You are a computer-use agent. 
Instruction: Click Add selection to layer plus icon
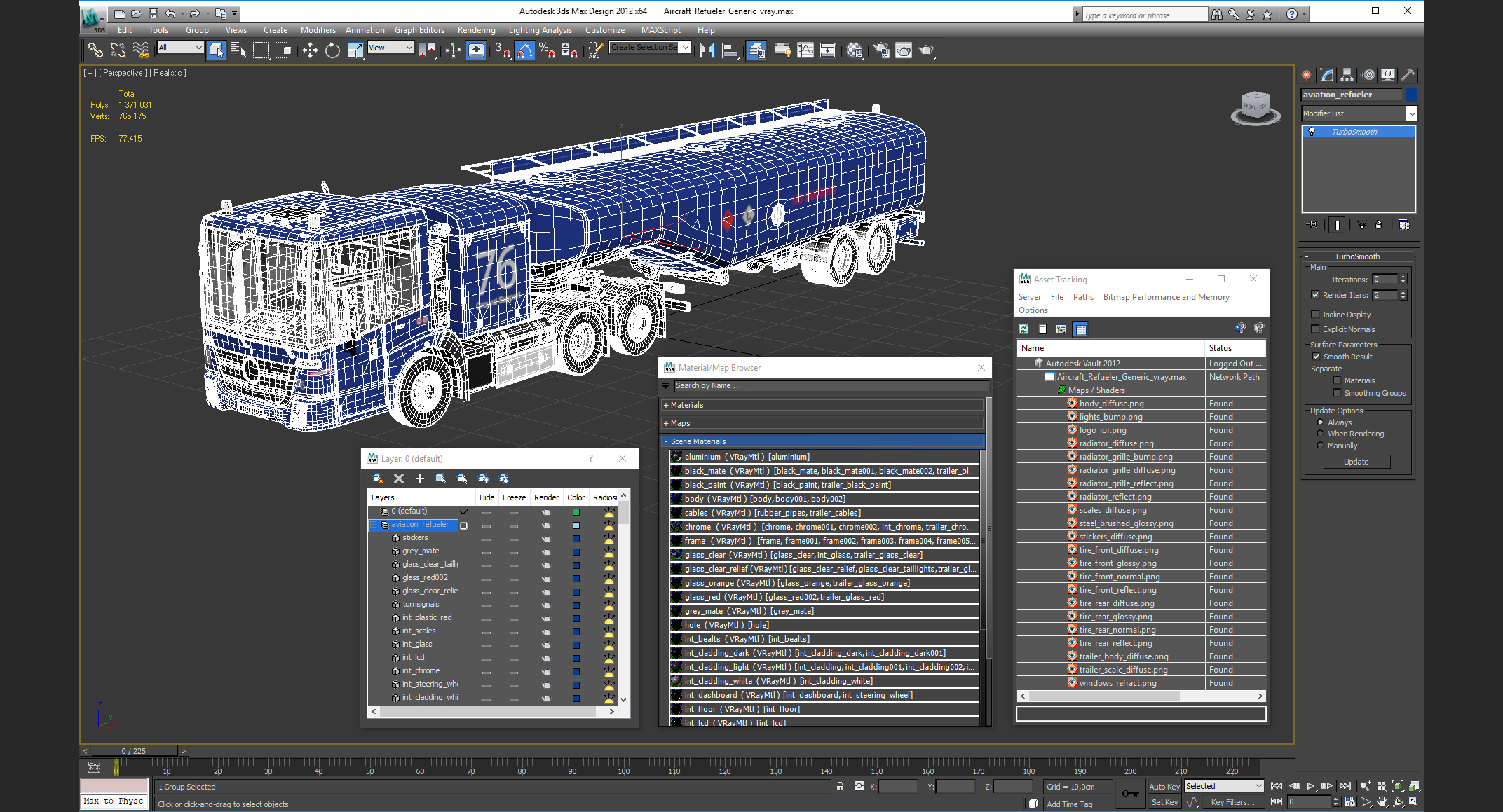(420, 479)
